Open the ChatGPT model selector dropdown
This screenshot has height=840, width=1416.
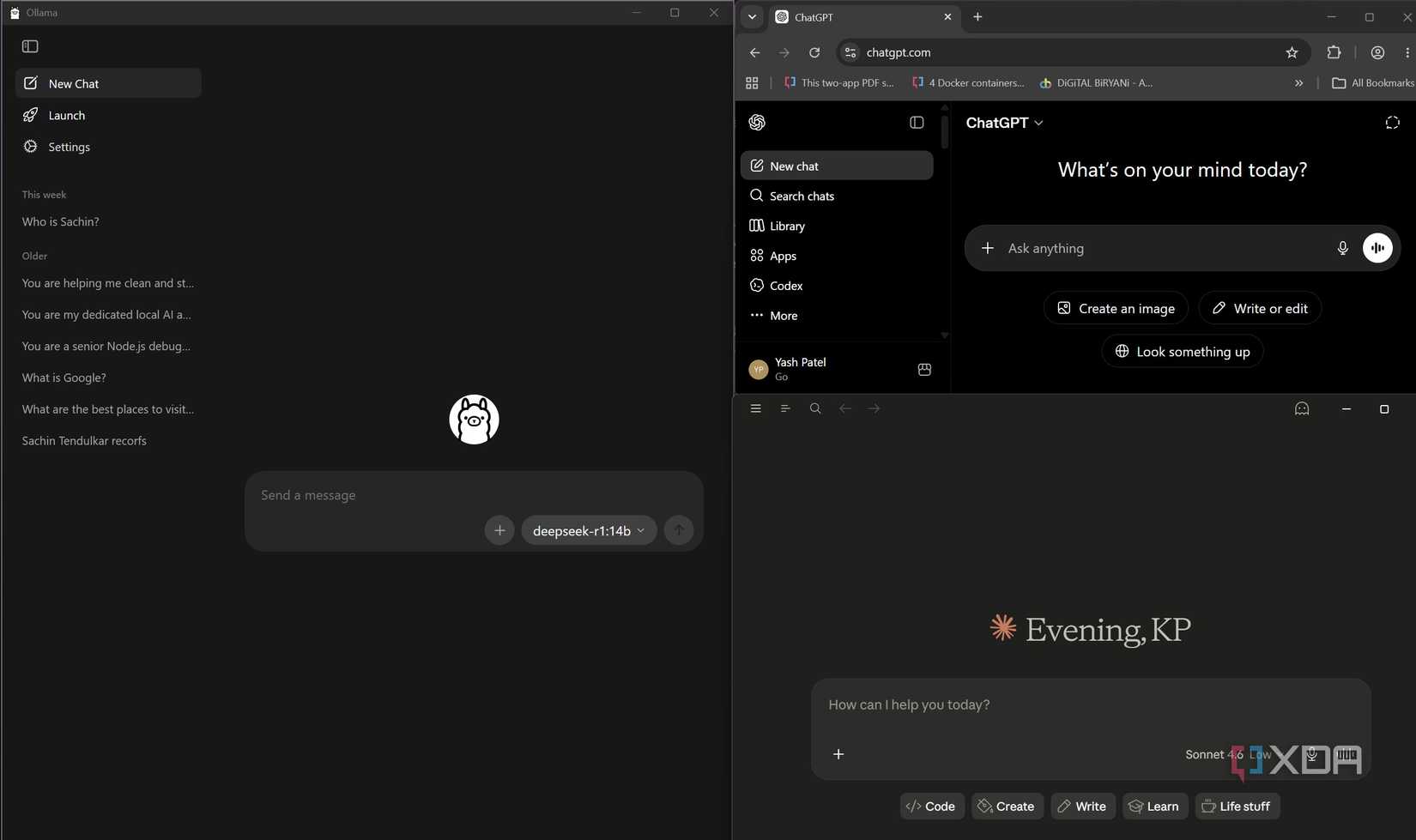[1004, 123]
